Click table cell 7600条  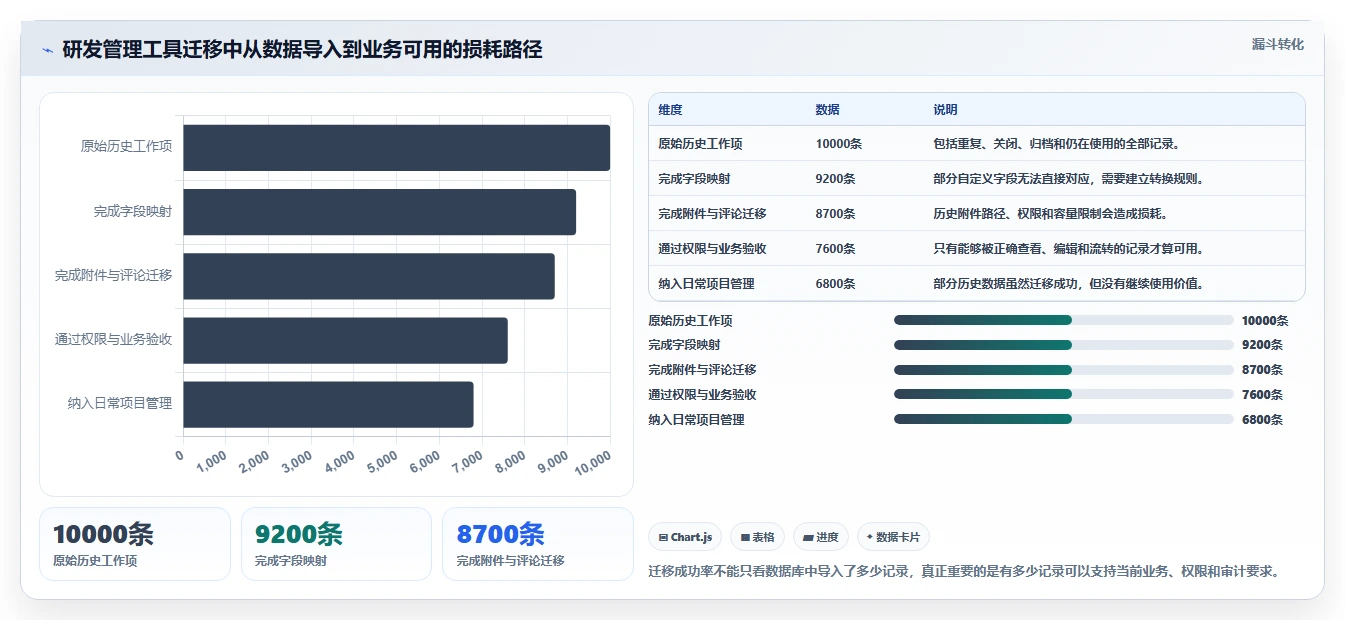pos(835,249)
